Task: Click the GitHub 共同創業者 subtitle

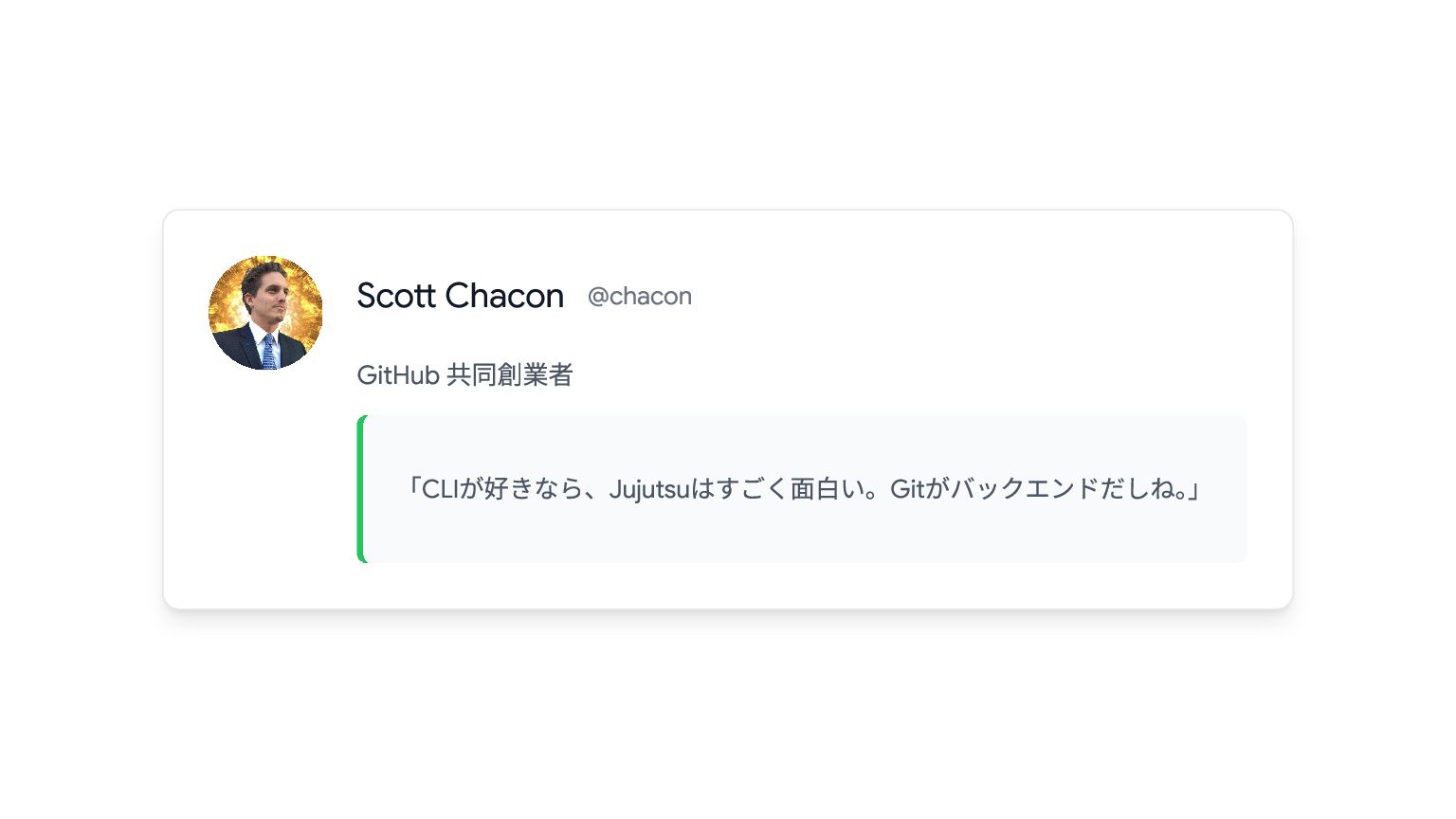Action: tap(464, 375)
